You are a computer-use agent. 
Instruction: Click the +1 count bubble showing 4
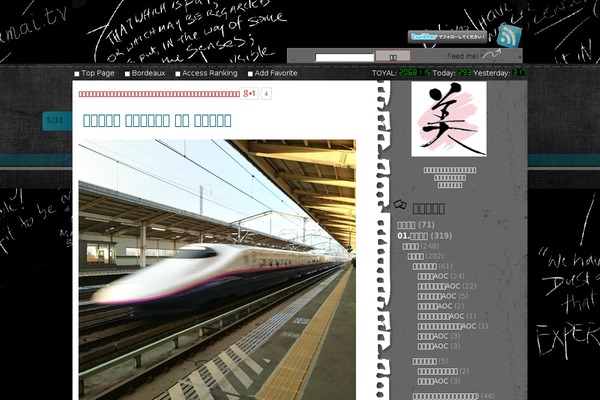[266, 94]
